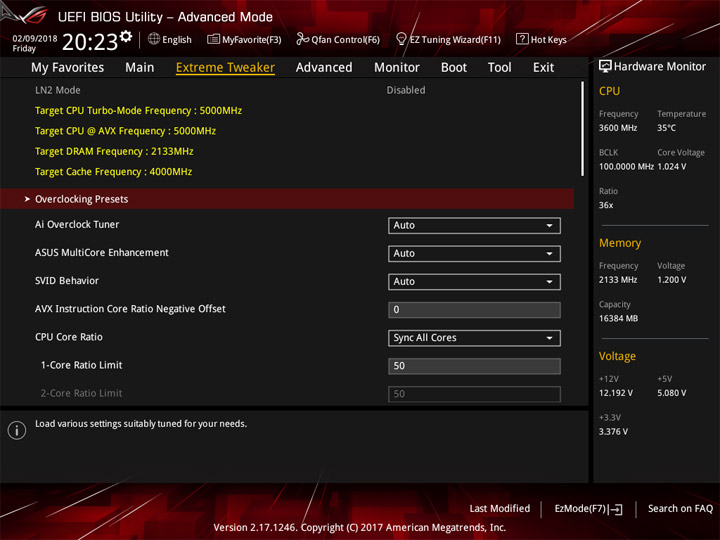
Task: Click ASUS MultiCore Enhancement label
Action: point(102,253)
